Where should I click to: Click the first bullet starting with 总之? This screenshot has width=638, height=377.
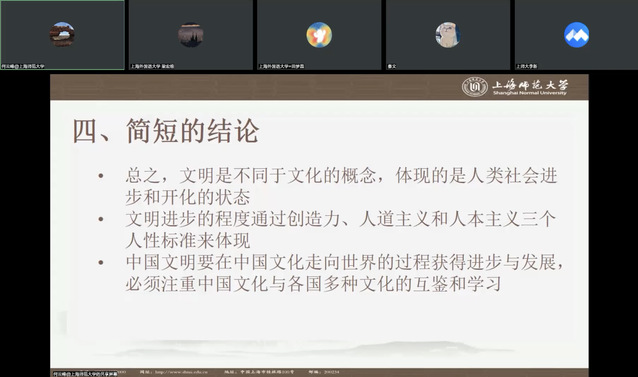(x=341, y=186)
